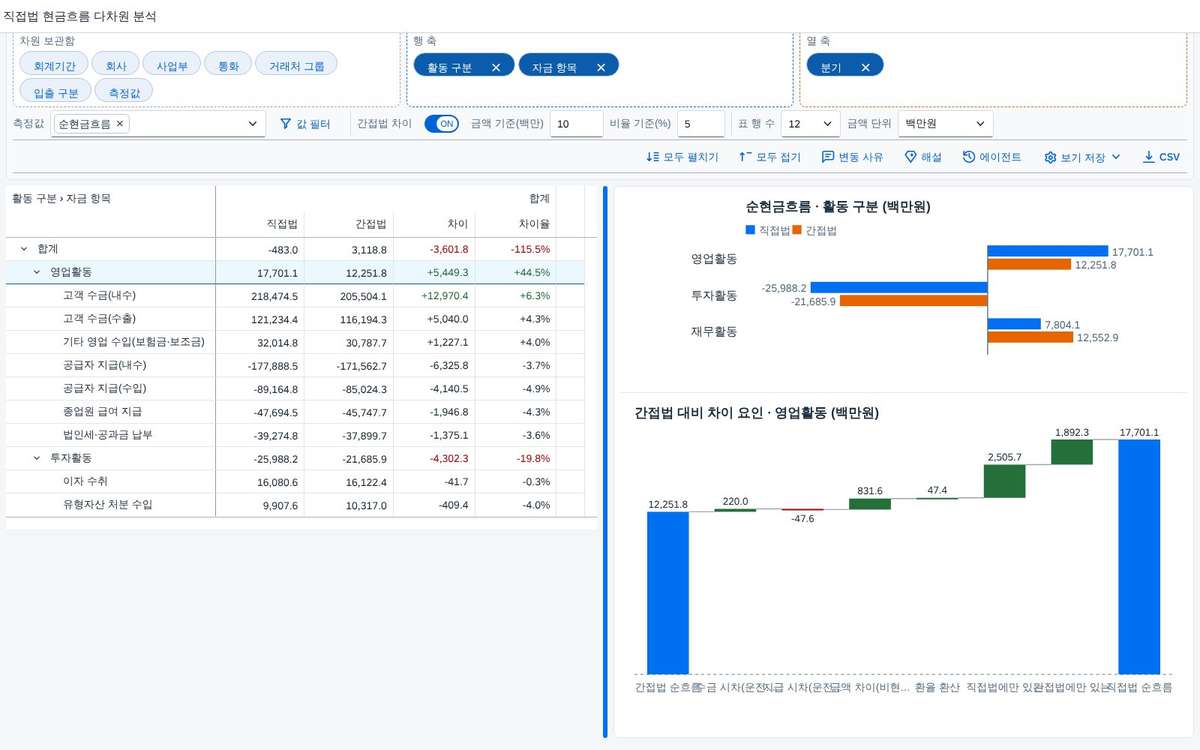
Task: Open 에이전트 history icon
Action: 969,157
